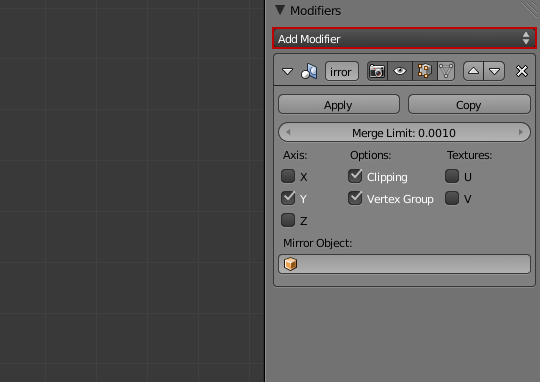540x382 pixels.
Task: Enable the Z axis checkbox
Action: click(x=288, y=220)
